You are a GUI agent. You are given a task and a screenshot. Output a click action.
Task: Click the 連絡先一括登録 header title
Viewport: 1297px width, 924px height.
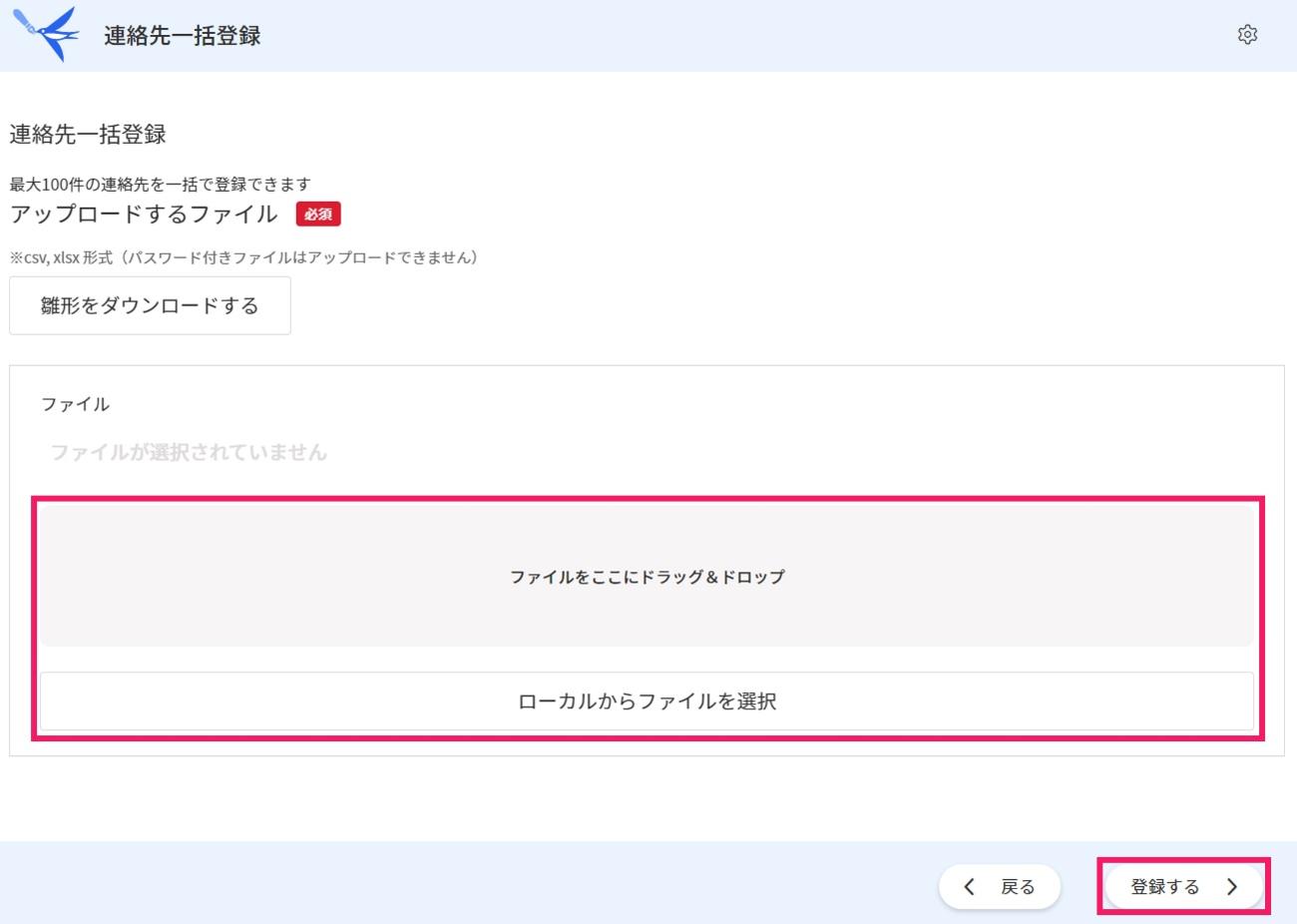(x=183, y=36)
